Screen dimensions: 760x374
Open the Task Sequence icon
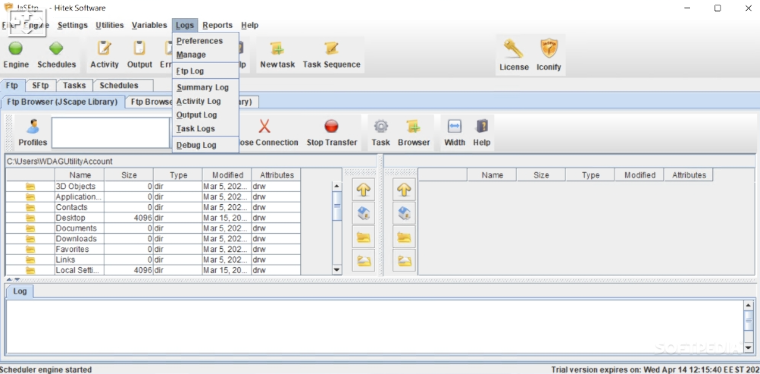[x=332, y=48]
